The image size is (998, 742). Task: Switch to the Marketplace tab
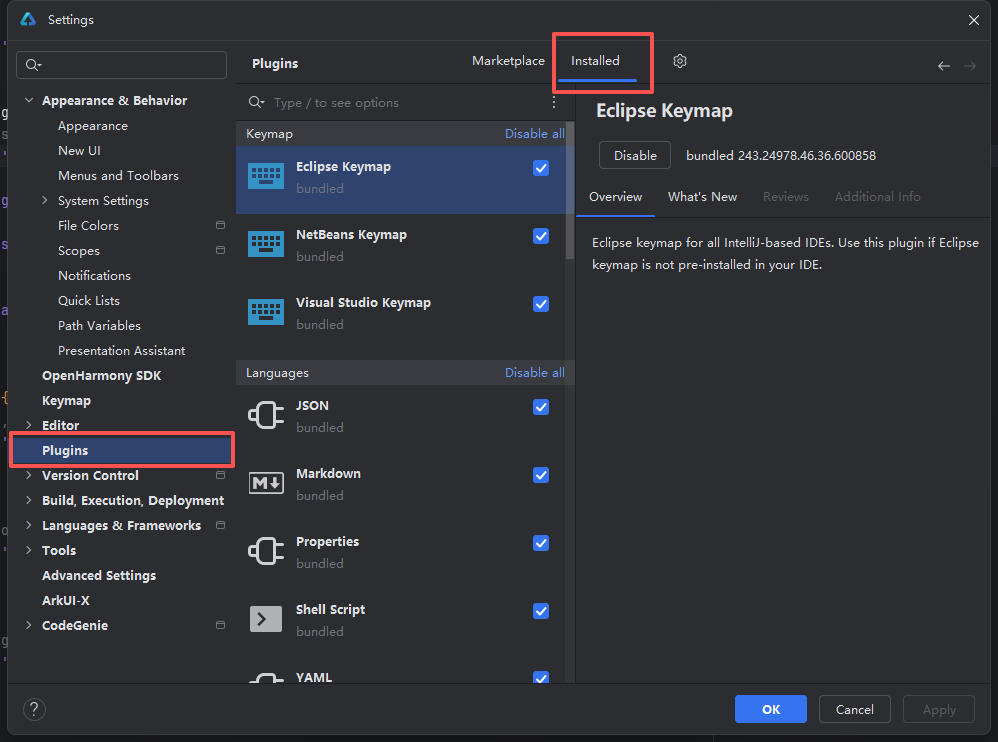coord(508,61)
